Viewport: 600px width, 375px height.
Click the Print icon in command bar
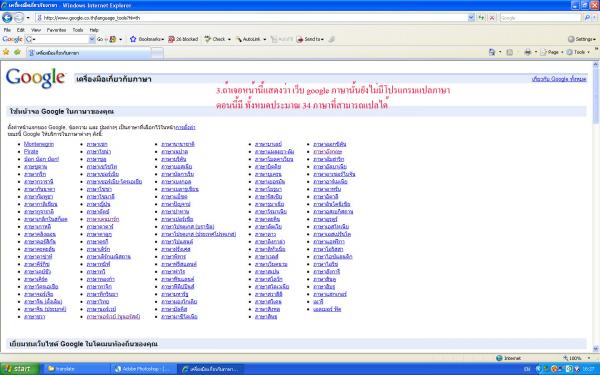tap(528, 52)
